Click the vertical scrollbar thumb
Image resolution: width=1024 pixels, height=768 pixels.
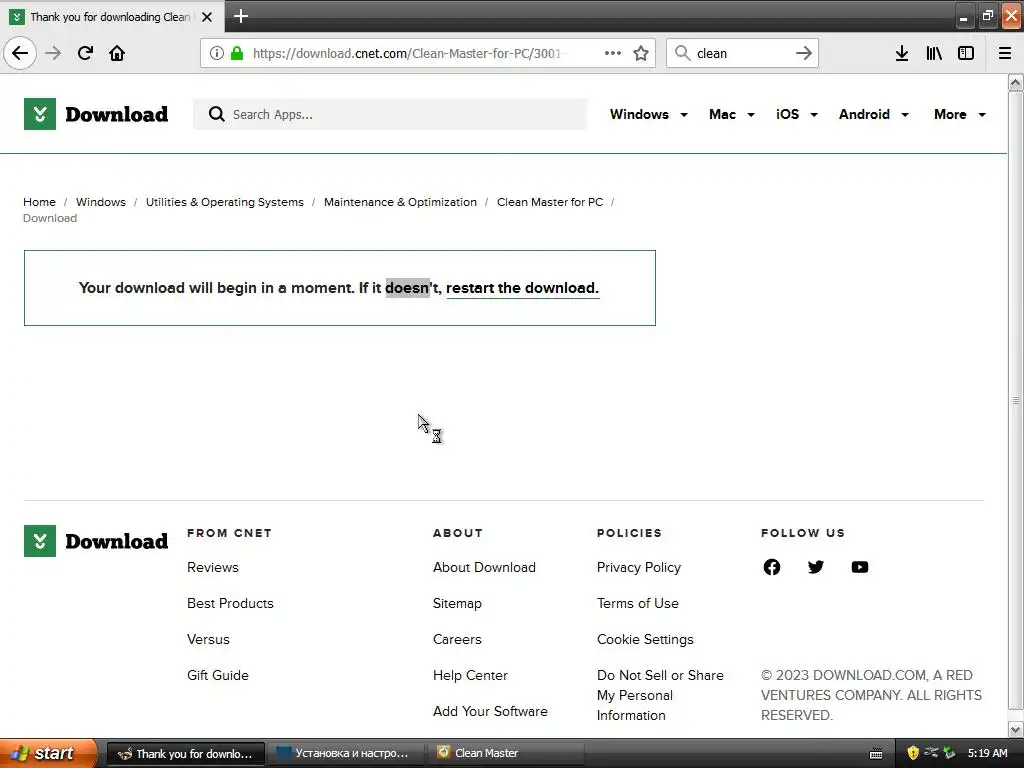(1015, 400)
